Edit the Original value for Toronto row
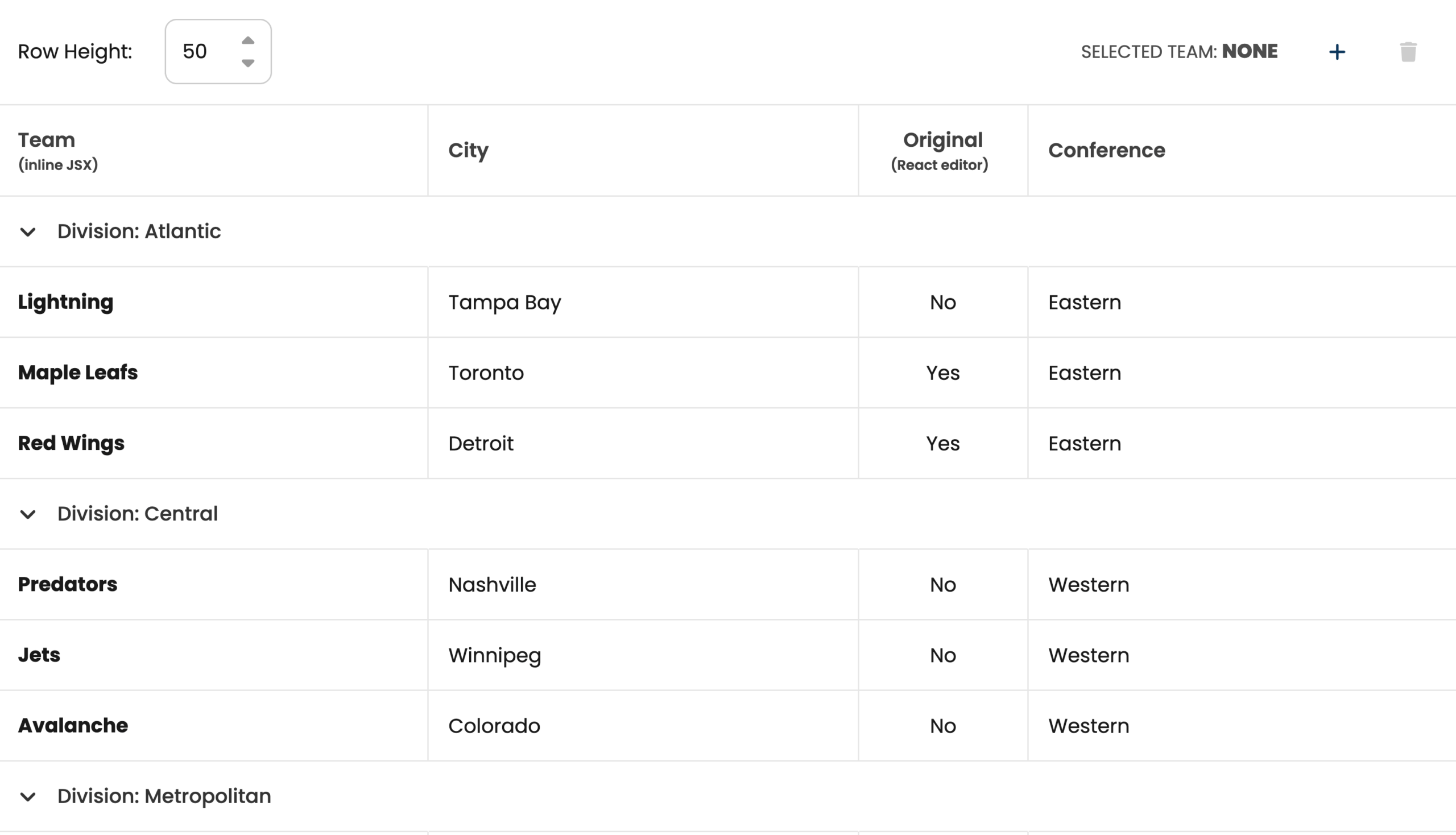The width and height of the screenshot is (1456, 835). [942, 373]
